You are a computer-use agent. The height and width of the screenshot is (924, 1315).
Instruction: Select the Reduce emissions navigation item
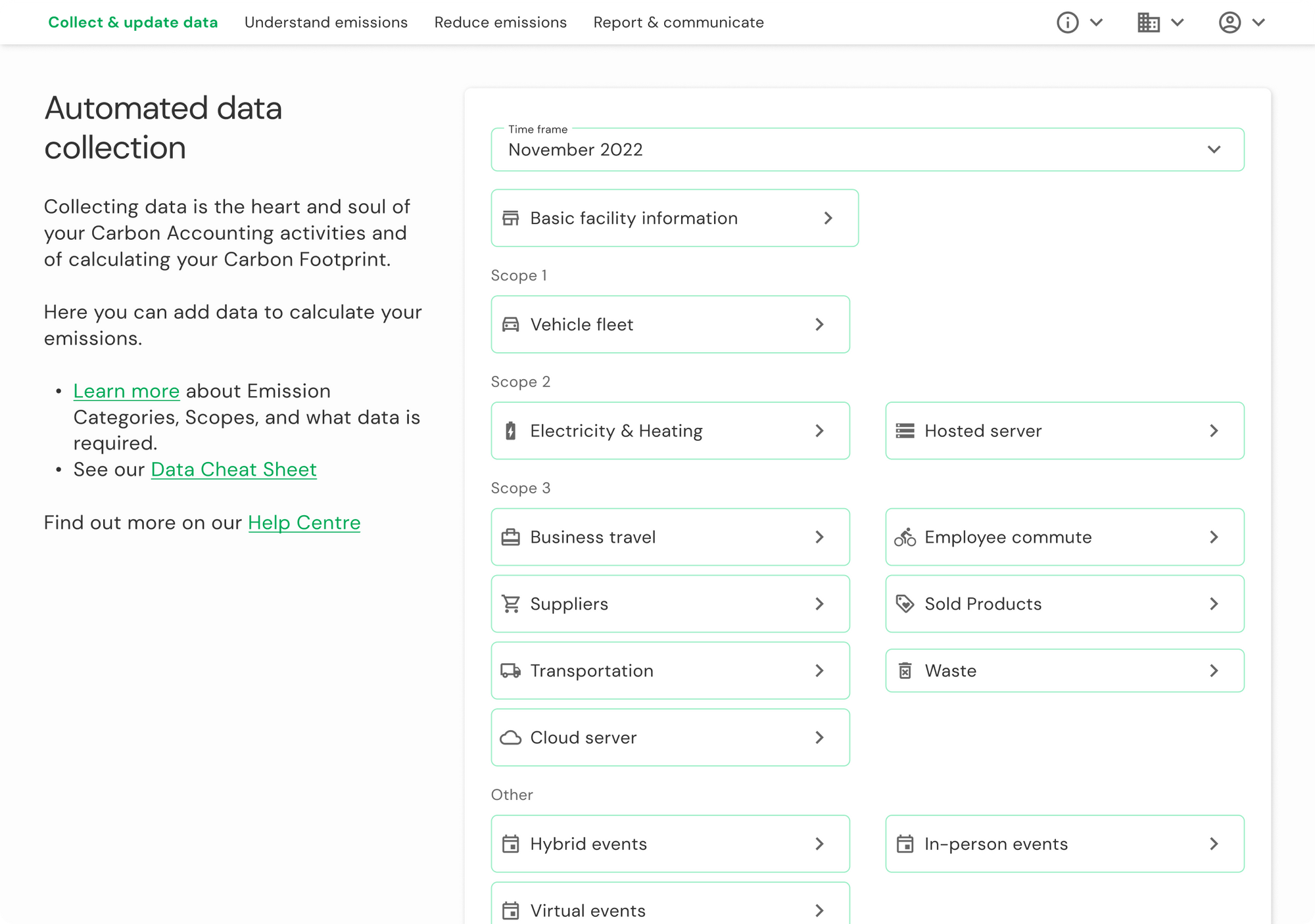click(500, 22)
